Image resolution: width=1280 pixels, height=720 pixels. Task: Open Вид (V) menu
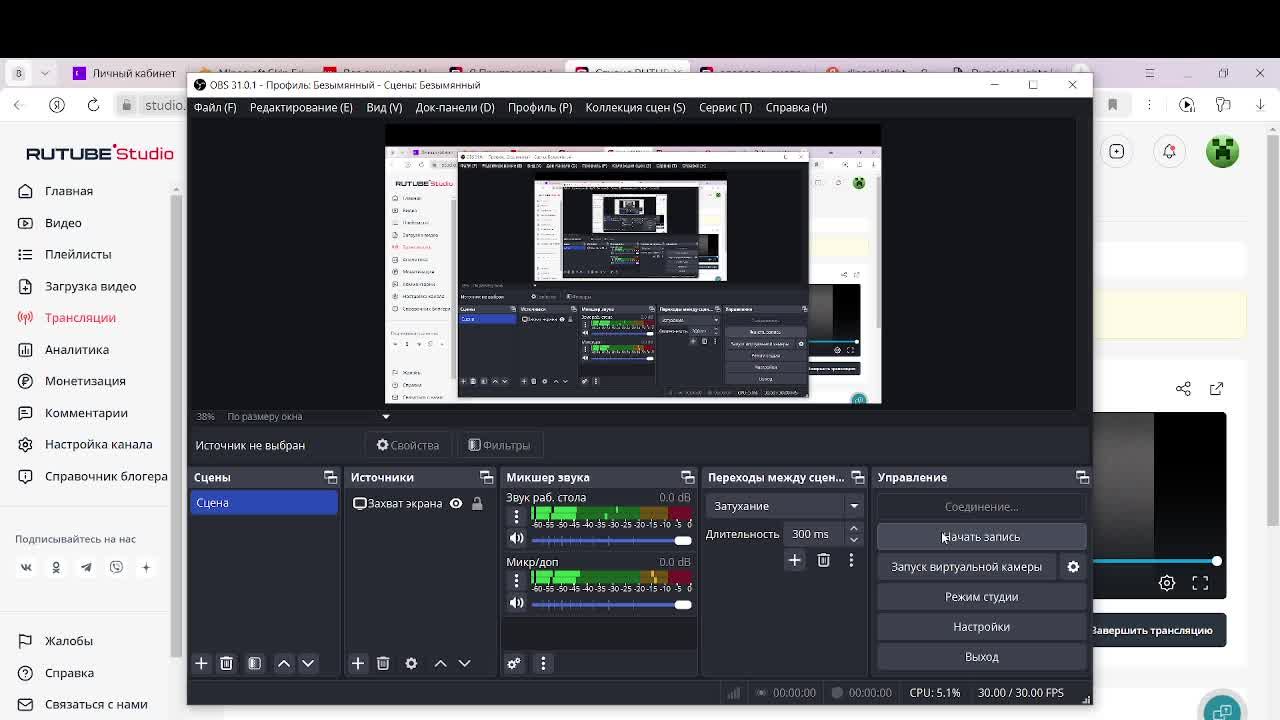(384, 107)
